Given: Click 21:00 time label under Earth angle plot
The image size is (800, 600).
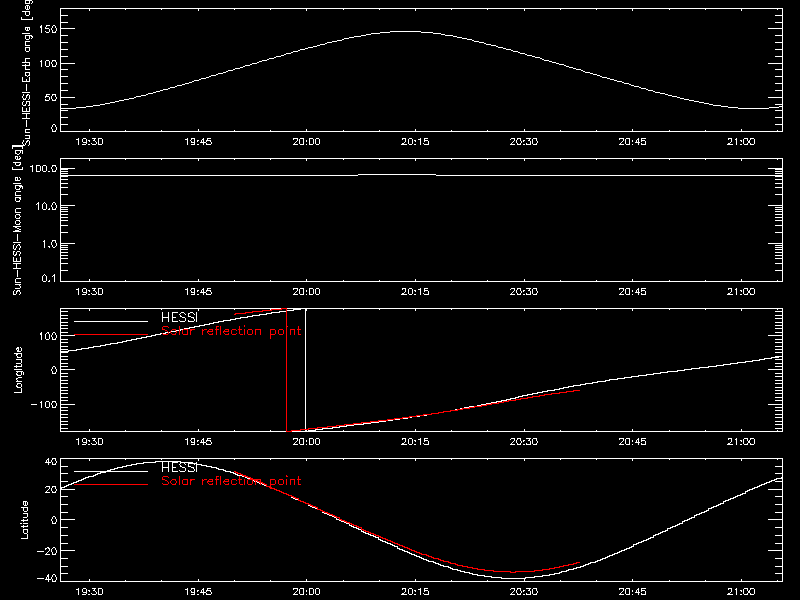Looking at the screenshot, I should pos(741,142).
